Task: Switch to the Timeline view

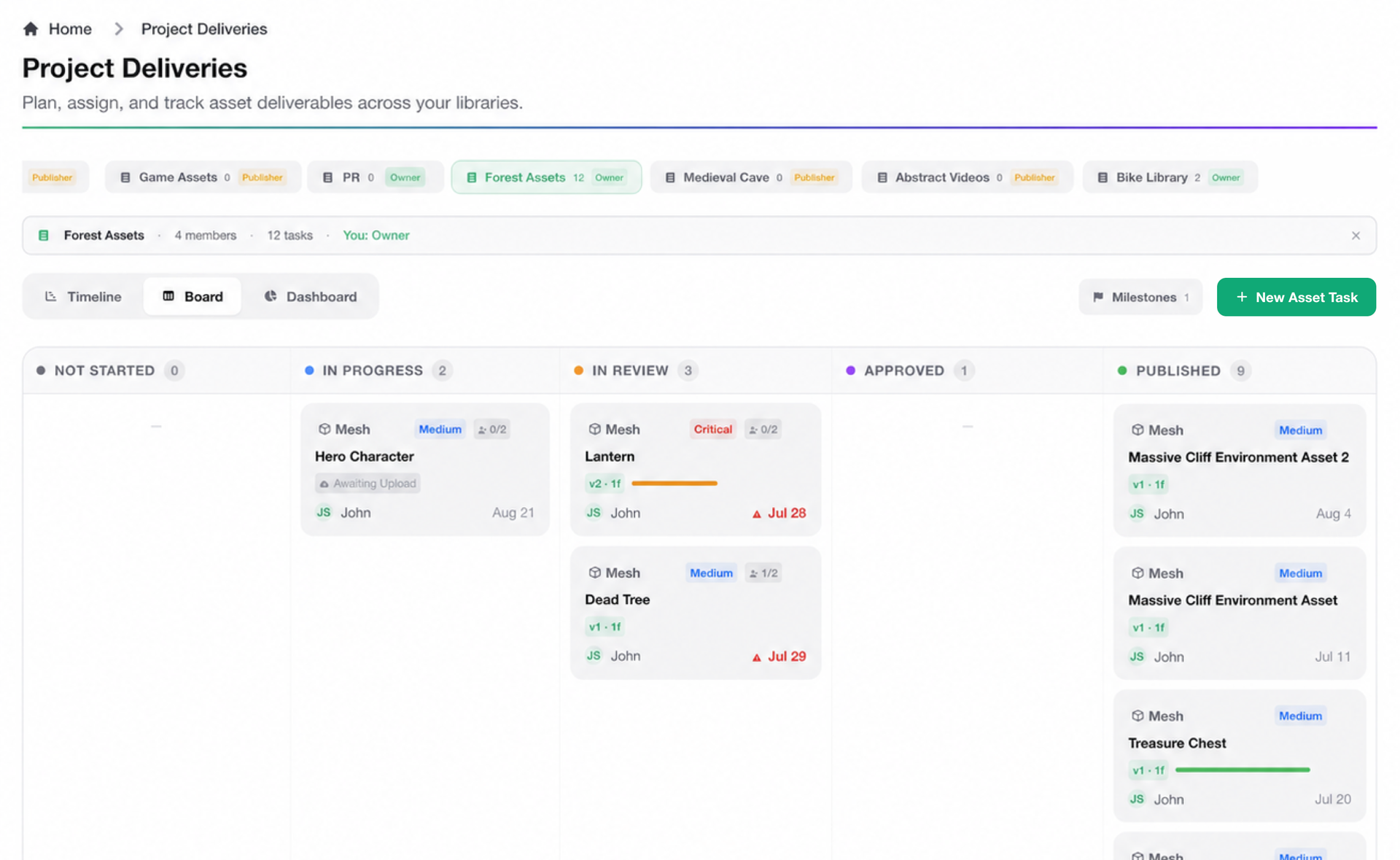Action: 83,296
